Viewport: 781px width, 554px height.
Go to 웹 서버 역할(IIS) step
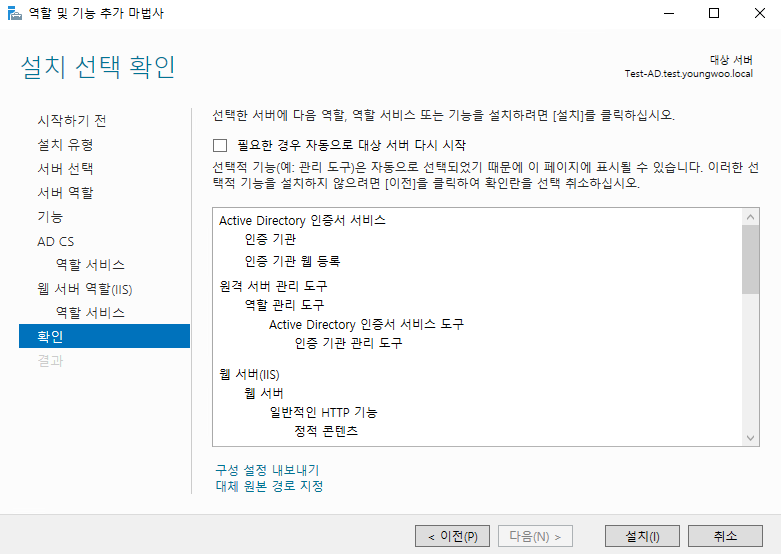pos(85,289)
